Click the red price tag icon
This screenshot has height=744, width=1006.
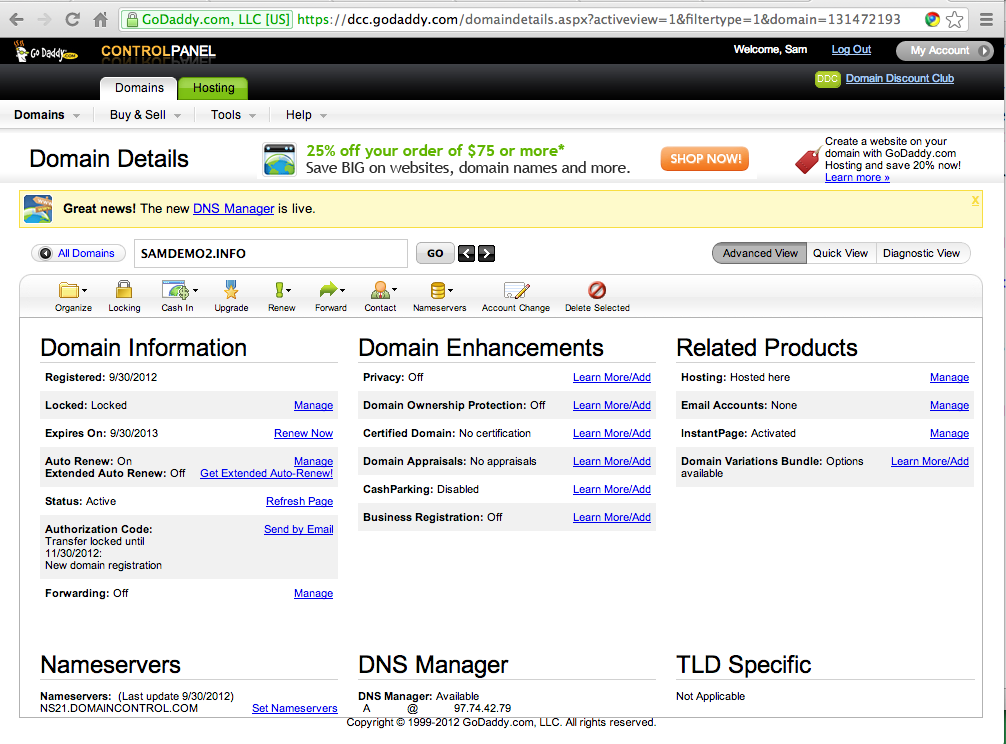pos(808,160)
